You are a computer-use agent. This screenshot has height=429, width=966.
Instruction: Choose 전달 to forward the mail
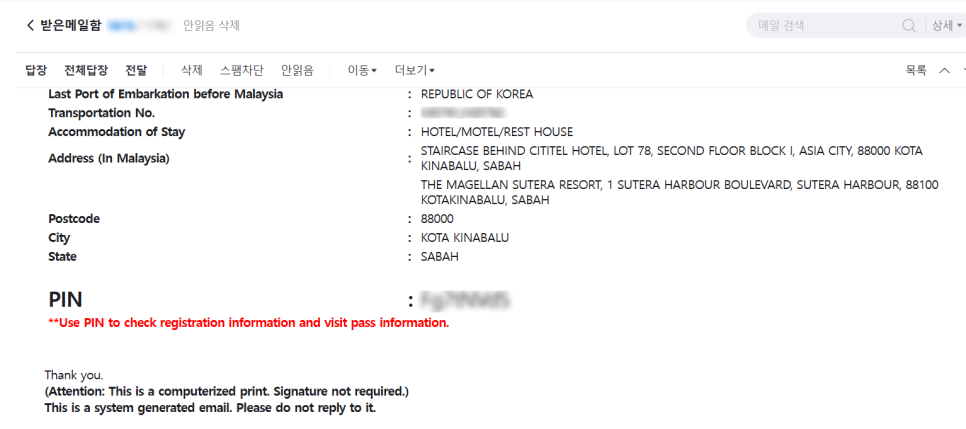point(136,70)
